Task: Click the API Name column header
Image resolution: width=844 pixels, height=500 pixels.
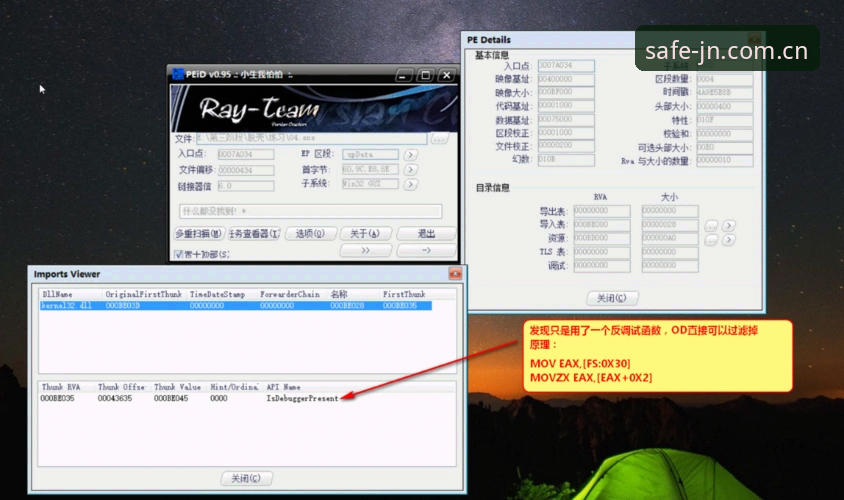Action: tap(284, 387)
